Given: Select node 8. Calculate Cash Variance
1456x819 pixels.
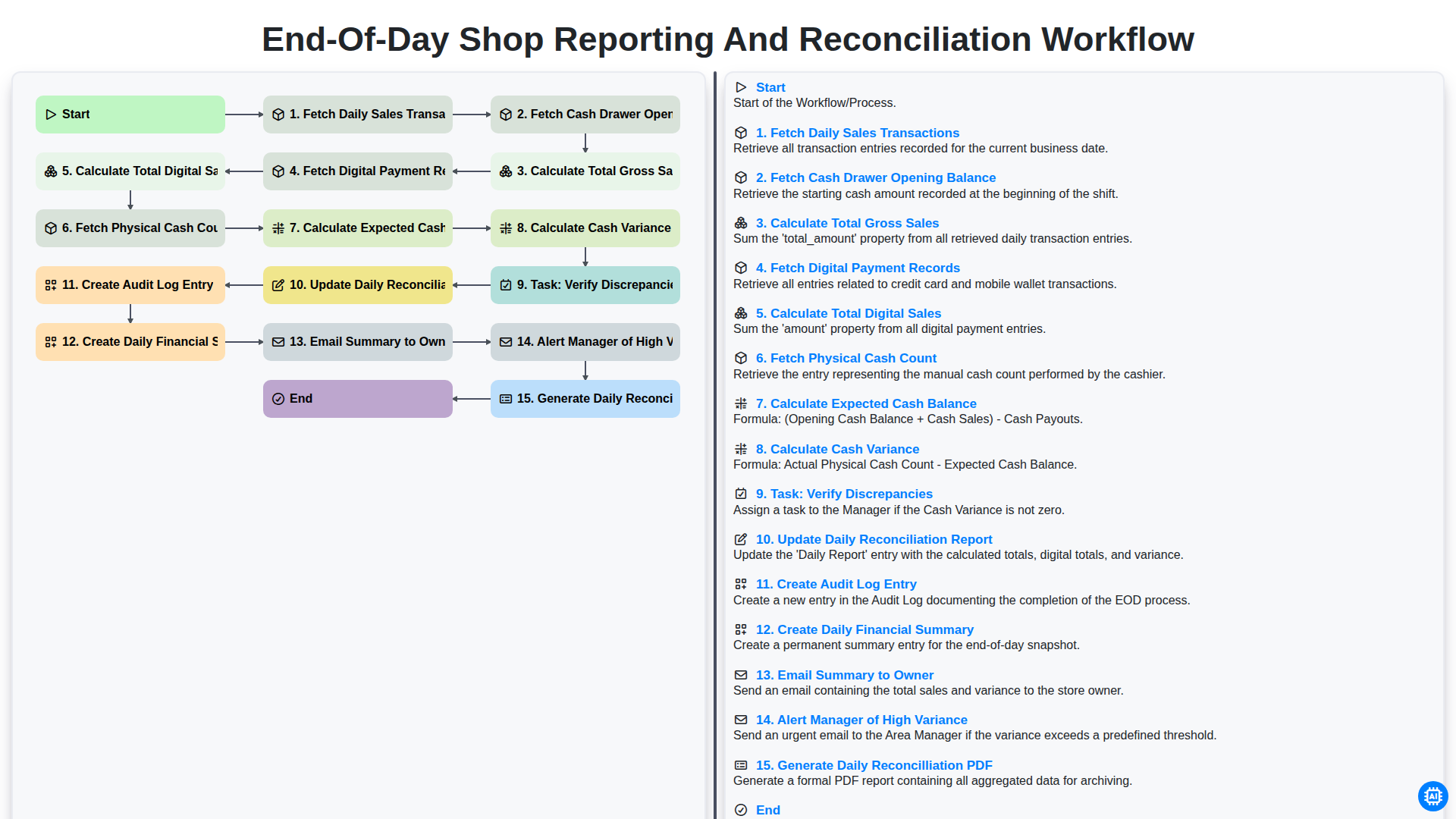Looking at the screenshot, I should (585, 228).
